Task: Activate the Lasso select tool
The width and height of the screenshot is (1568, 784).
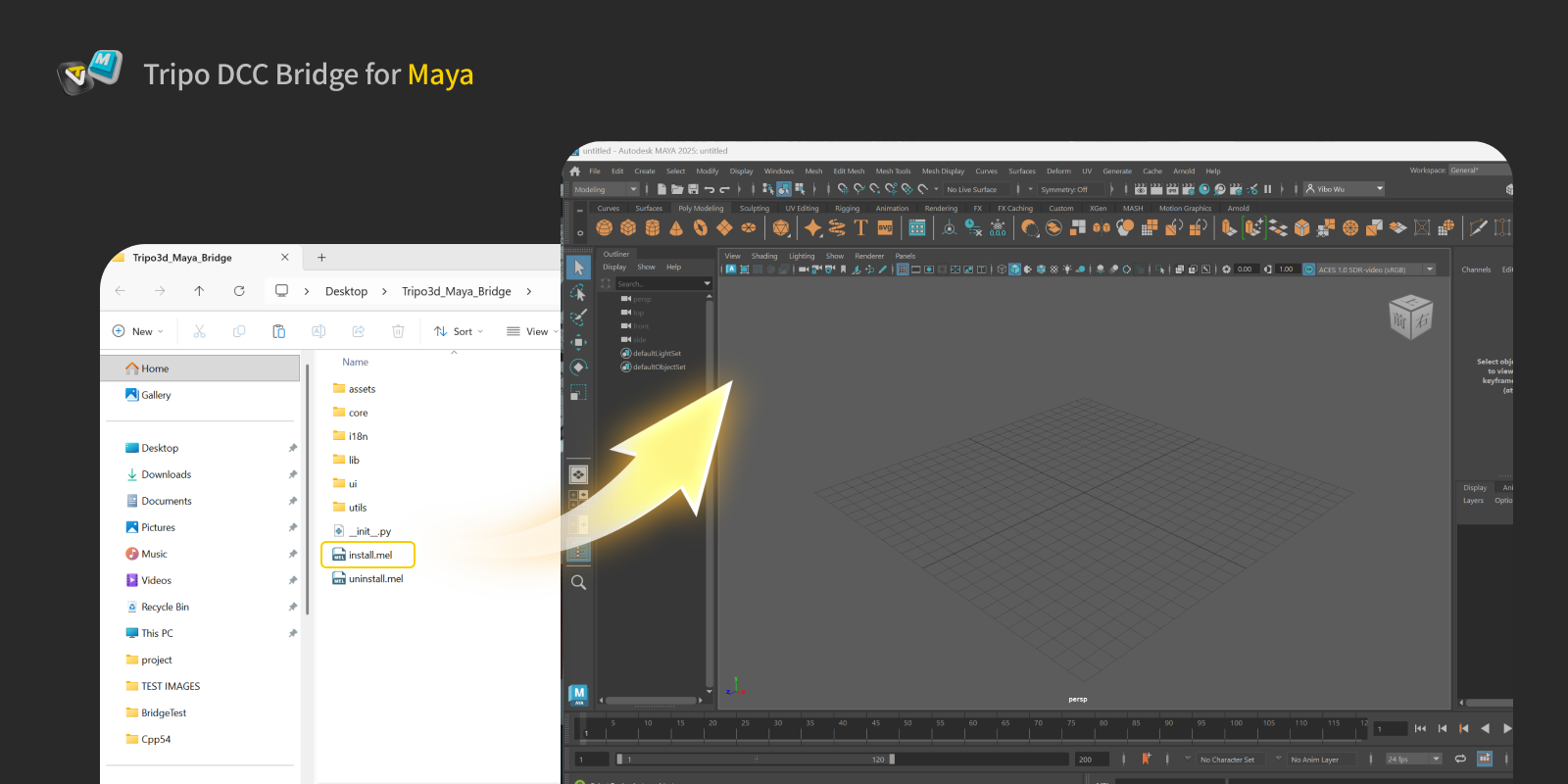Action: tap(578, 292)
